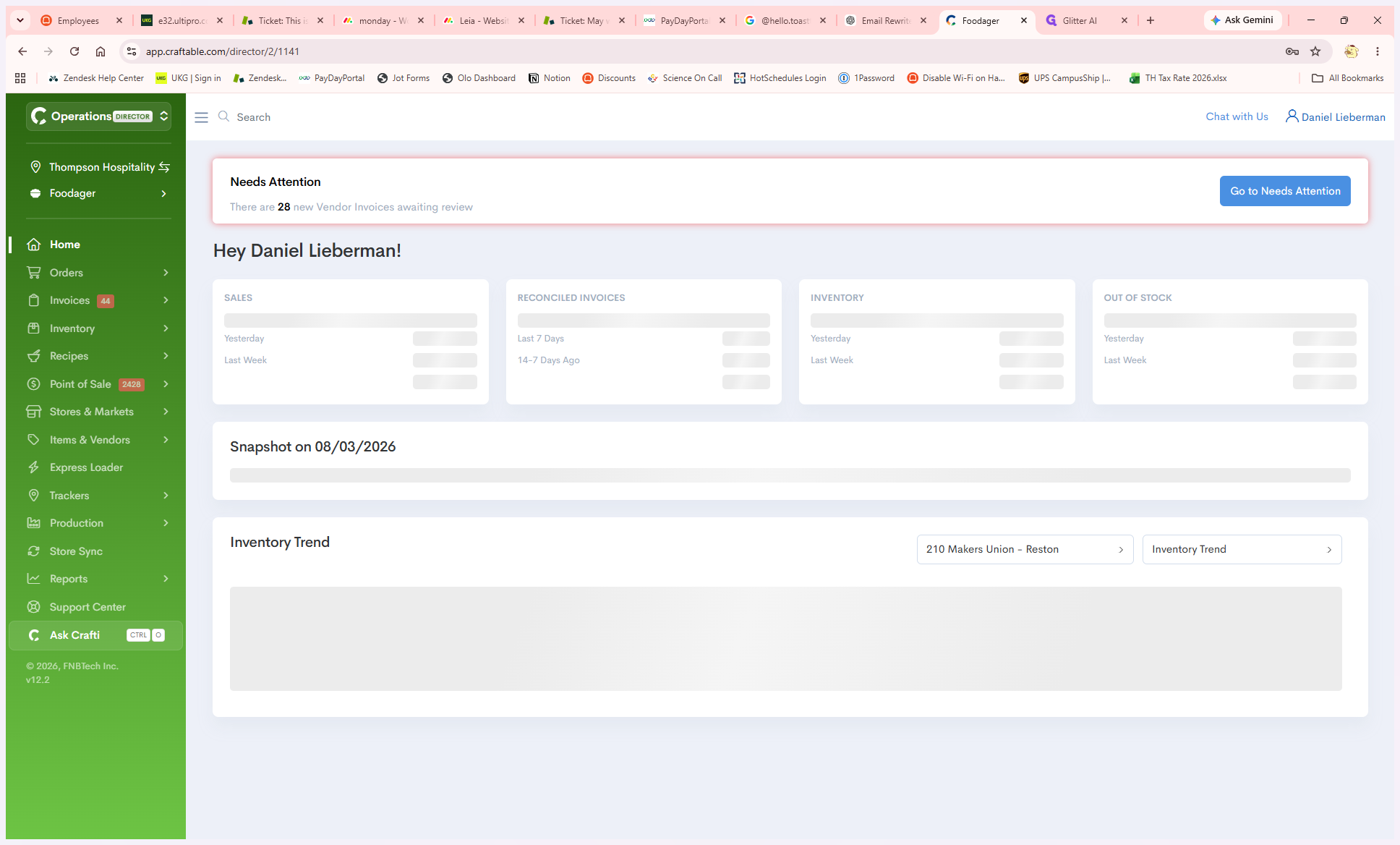This screenshot has height=845, width=1400.
Task: Open the browser home button
Action: [100, 51]
